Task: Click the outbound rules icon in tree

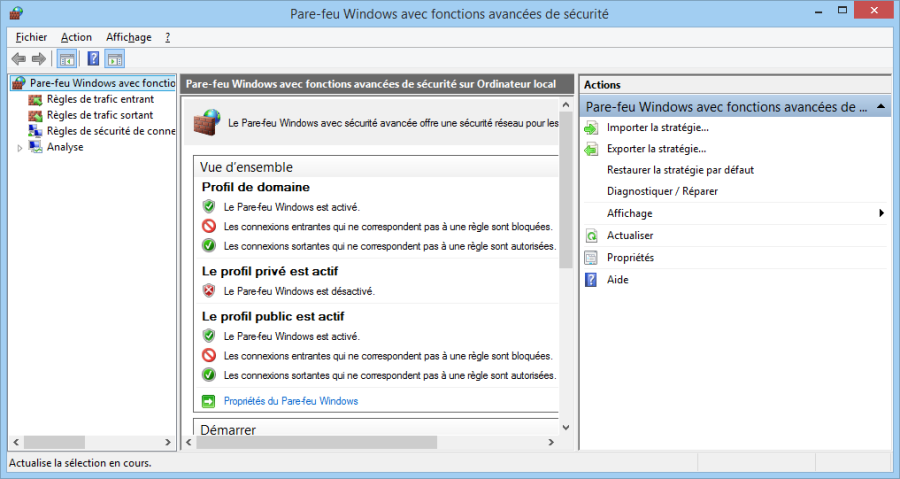Action: [x=36, y=115]
